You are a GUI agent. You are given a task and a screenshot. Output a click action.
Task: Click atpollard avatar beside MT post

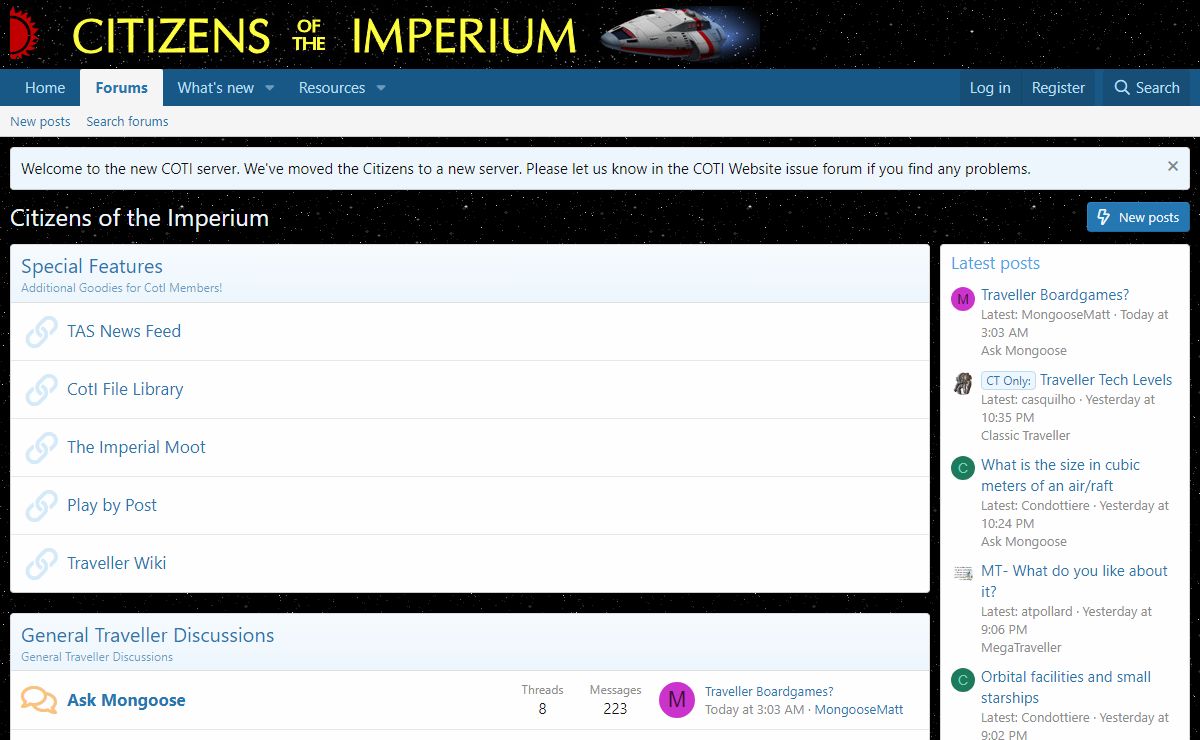(963, 575)
